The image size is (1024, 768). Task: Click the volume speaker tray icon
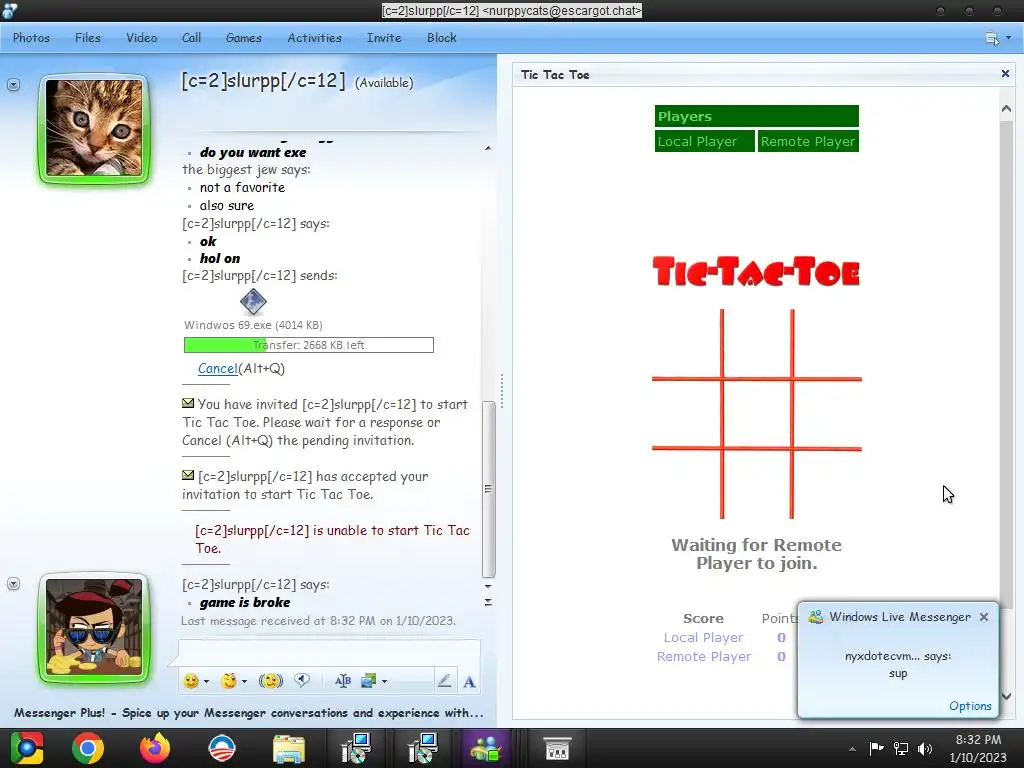pos(925,748)
